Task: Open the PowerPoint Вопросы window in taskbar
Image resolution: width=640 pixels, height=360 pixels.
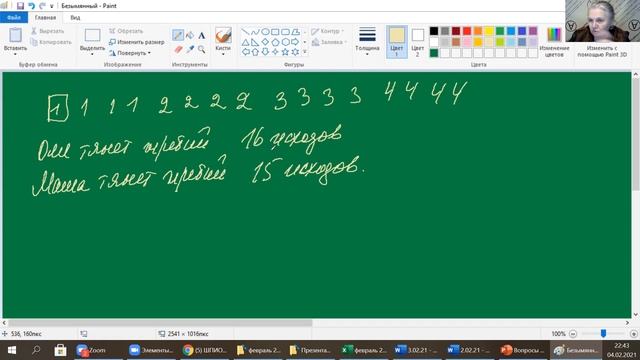Action: 523,350
